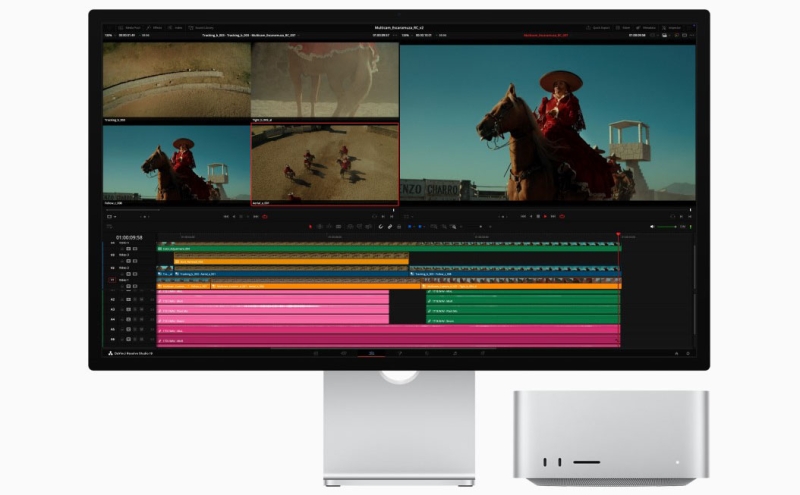Switch to the Cut page
This screenshot has width=800, height=495.
tap(343, 353)
